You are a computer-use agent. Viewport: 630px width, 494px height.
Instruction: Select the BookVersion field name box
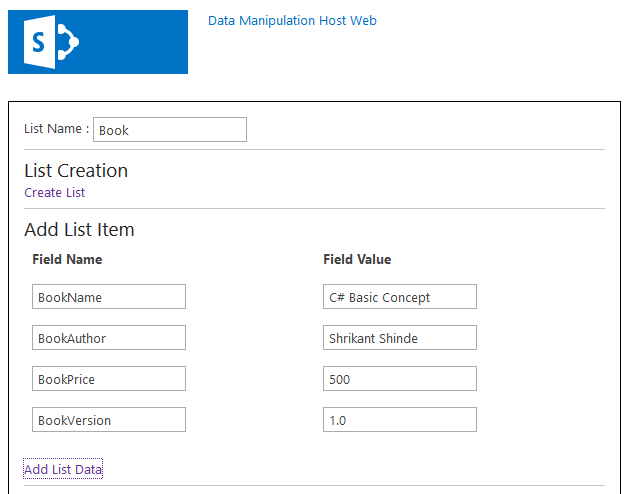coord(109,420)
